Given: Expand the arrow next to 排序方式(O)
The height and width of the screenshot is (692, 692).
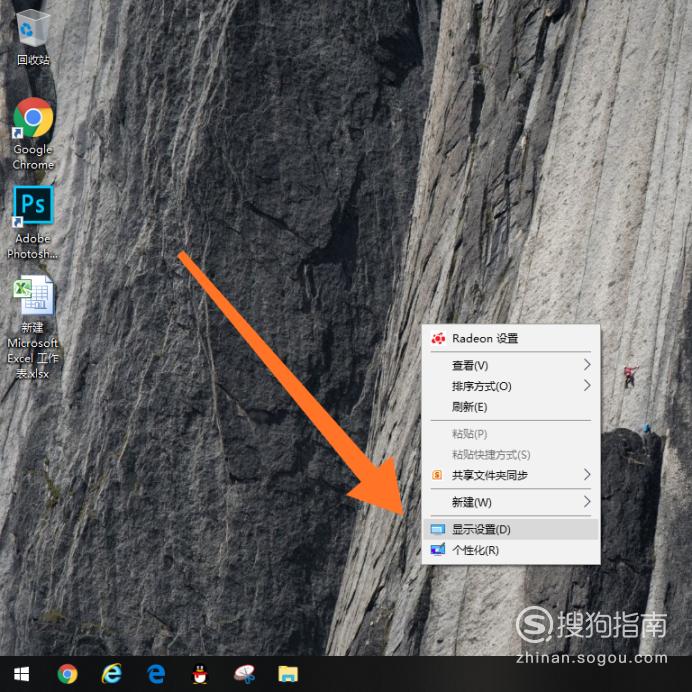Looking at the screenshot, I should (587, 386).
